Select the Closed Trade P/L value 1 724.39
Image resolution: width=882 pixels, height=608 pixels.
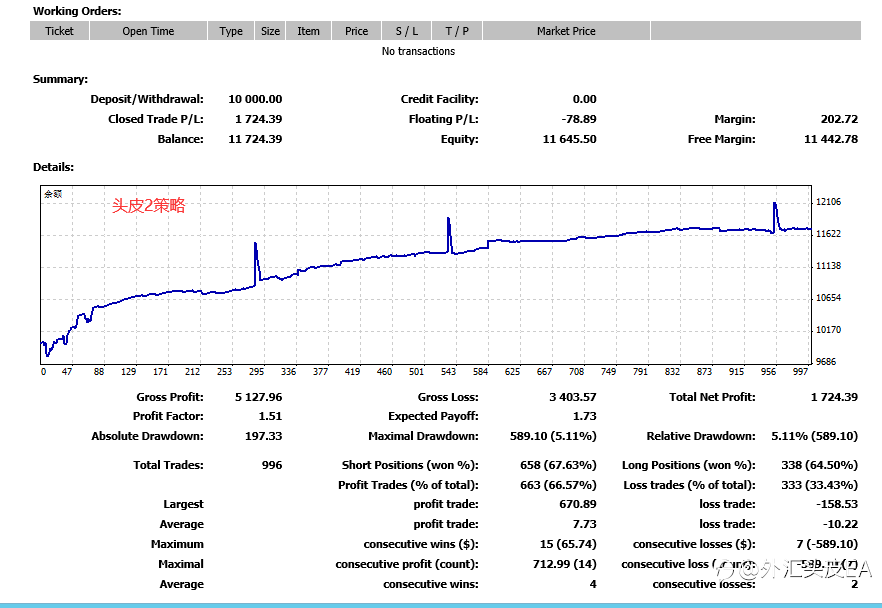259,119
